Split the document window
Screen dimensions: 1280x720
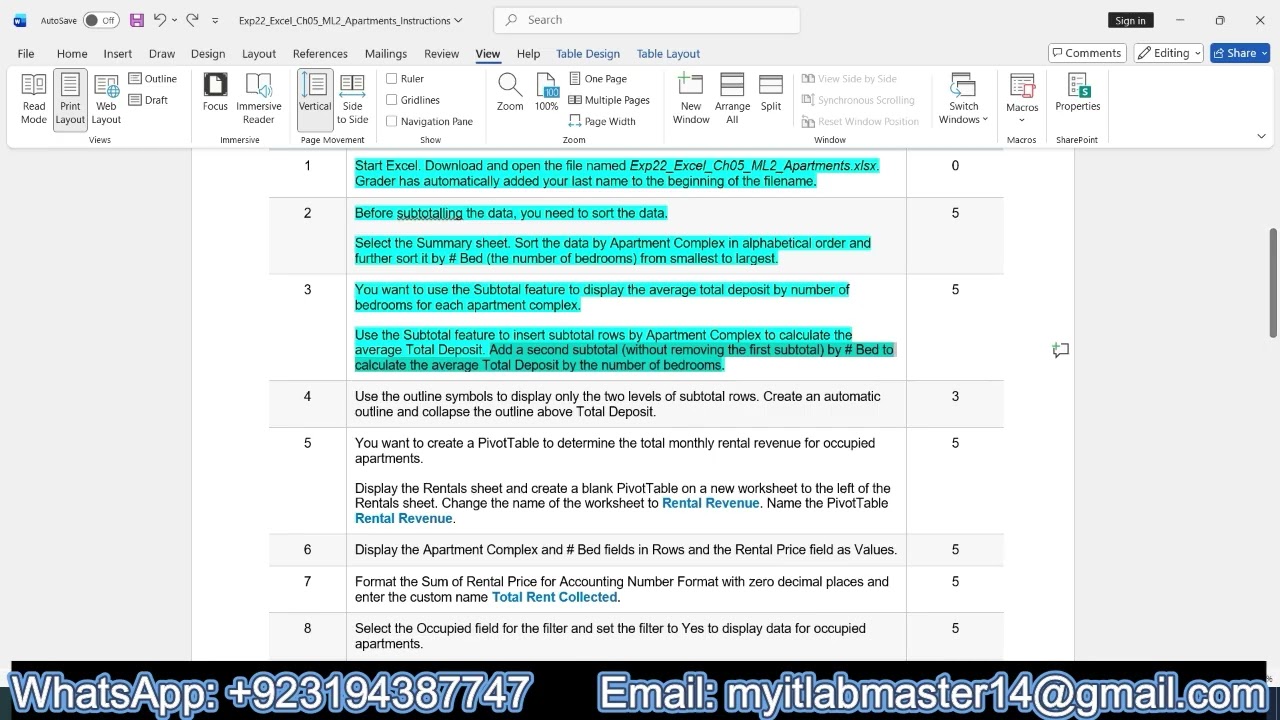point(771,92)
